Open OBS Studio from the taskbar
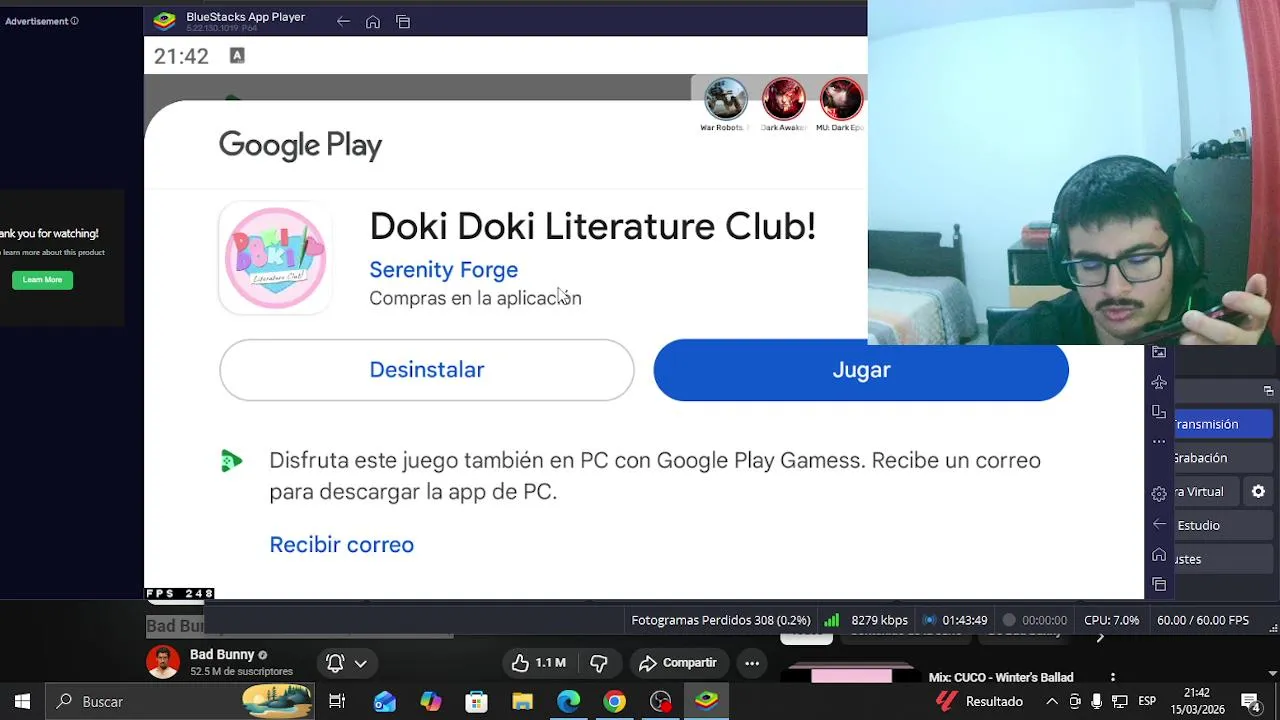This screenshot has width=1280, height=720. click(661, 702)
